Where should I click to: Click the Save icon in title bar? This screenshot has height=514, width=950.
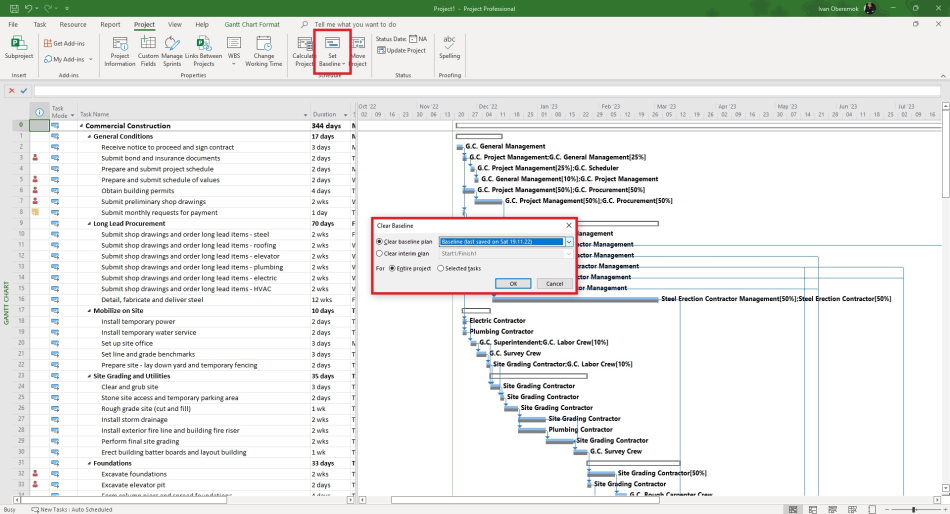14,8
